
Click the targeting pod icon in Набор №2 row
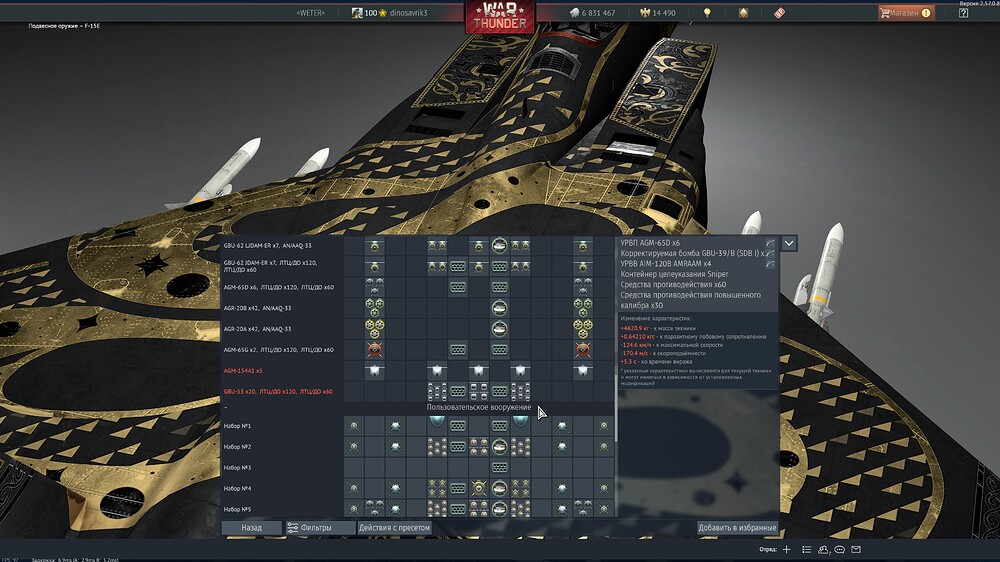point(499,447)
